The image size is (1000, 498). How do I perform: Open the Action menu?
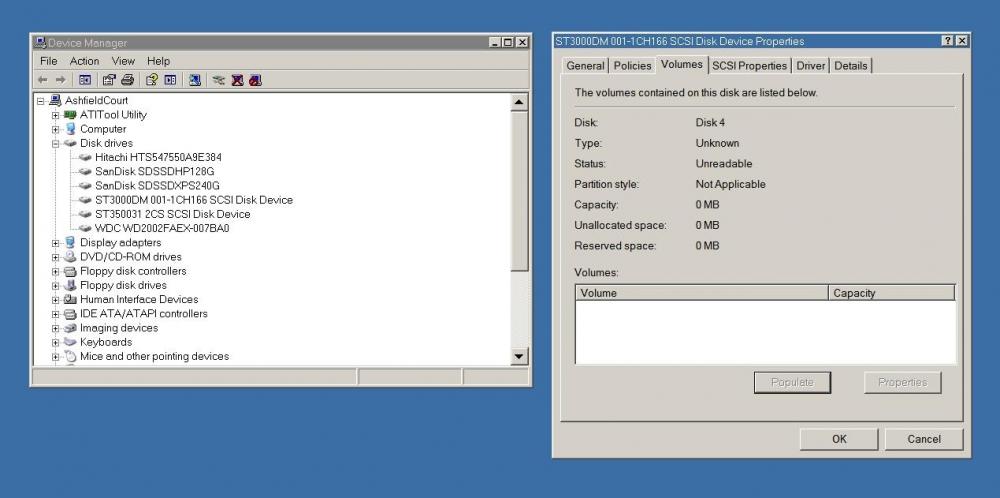[x=84, y=61]
